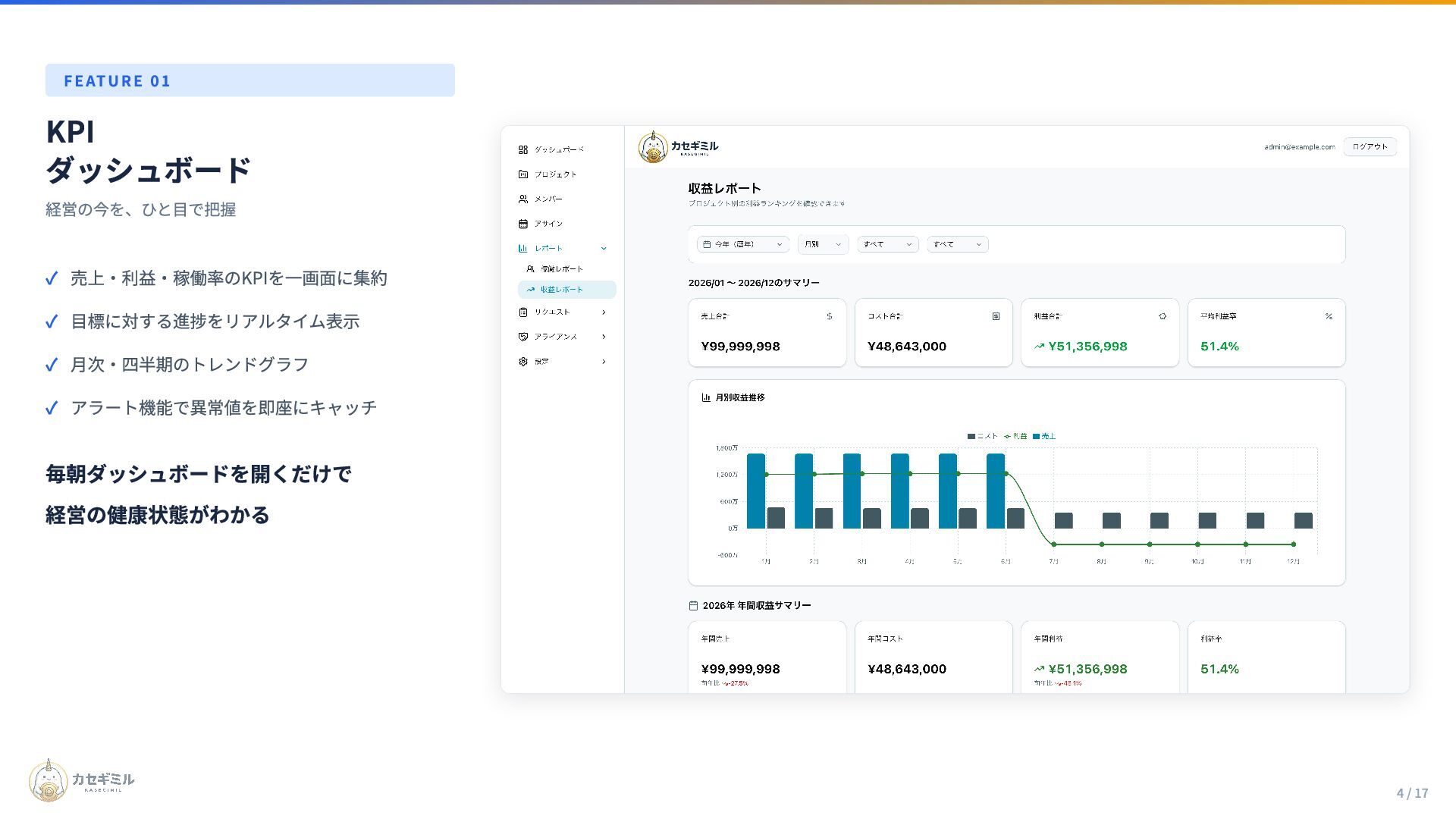Image resolution: width=1456 pixels, height=819 pixels.
Task: Open the 今年（暦年） period dropdown
Action: (742, 244)
